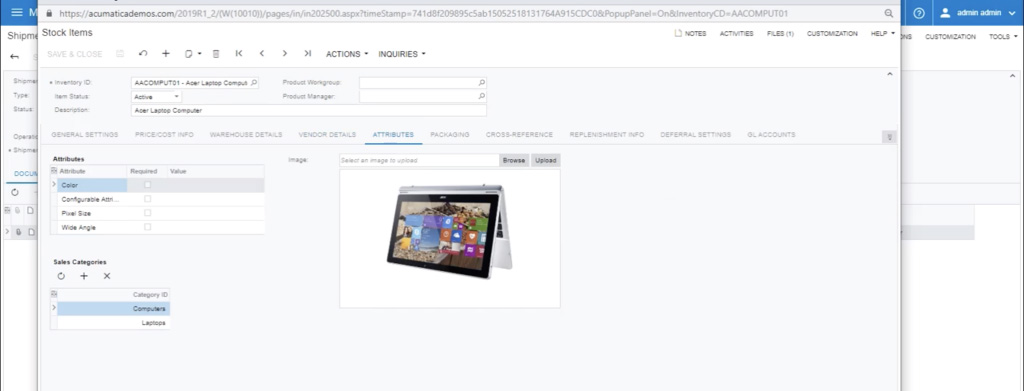Jump to the last record icon
The image size is (1024, 391).
308,54
